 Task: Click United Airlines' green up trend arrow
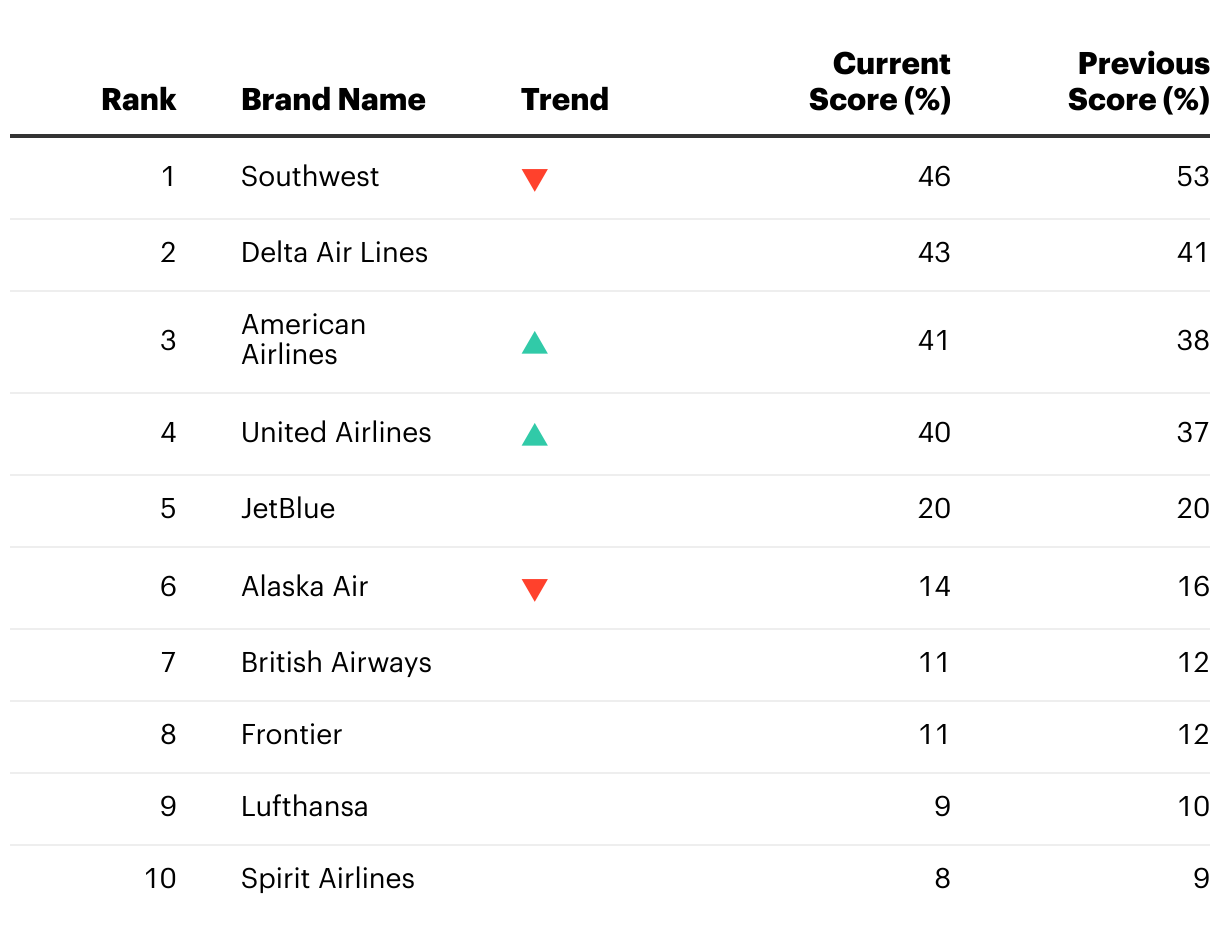click(534, 434)
